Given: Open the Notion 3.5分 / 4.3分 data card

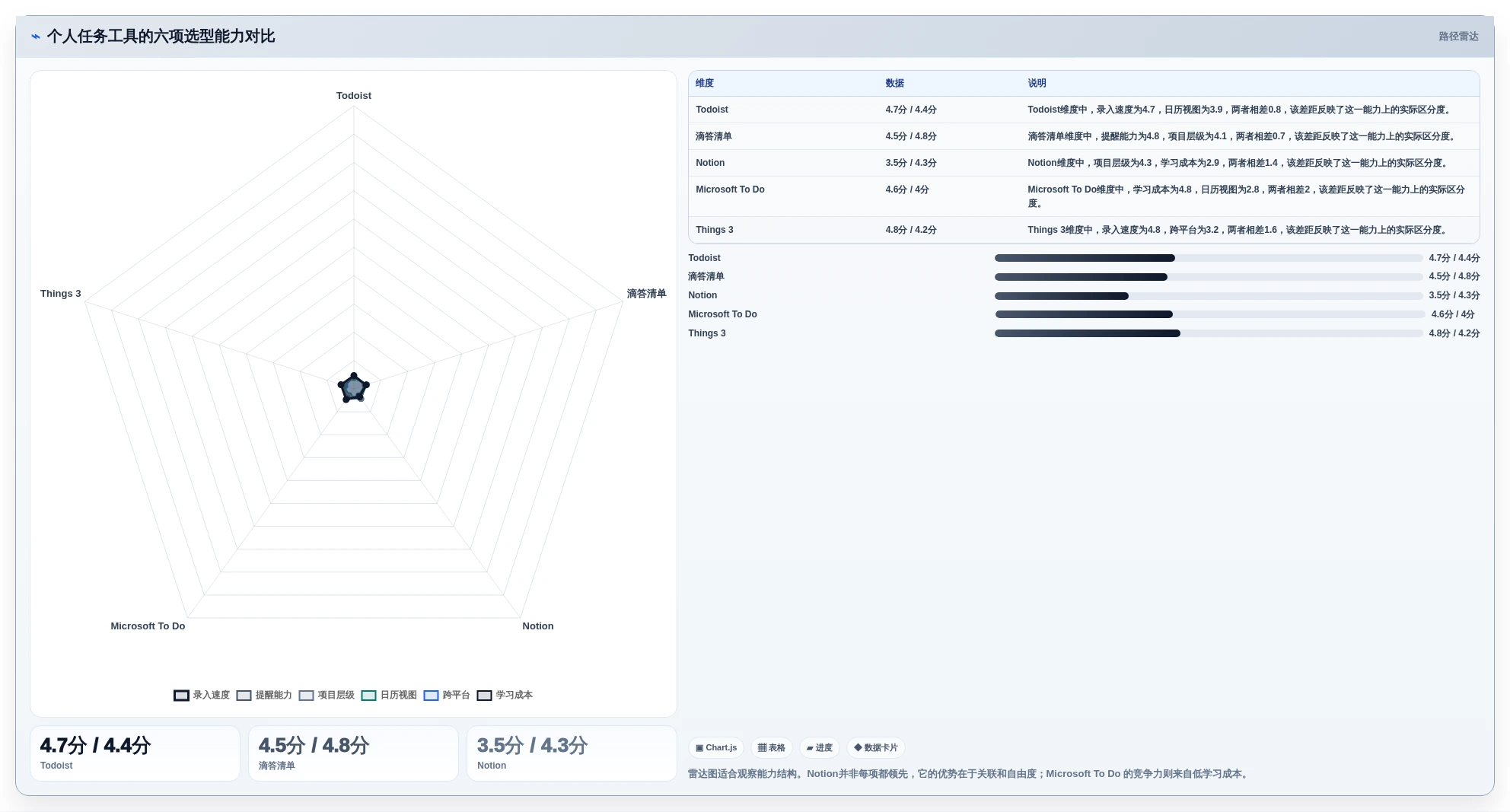Looking at the screenshot, I should click(572, 753).
